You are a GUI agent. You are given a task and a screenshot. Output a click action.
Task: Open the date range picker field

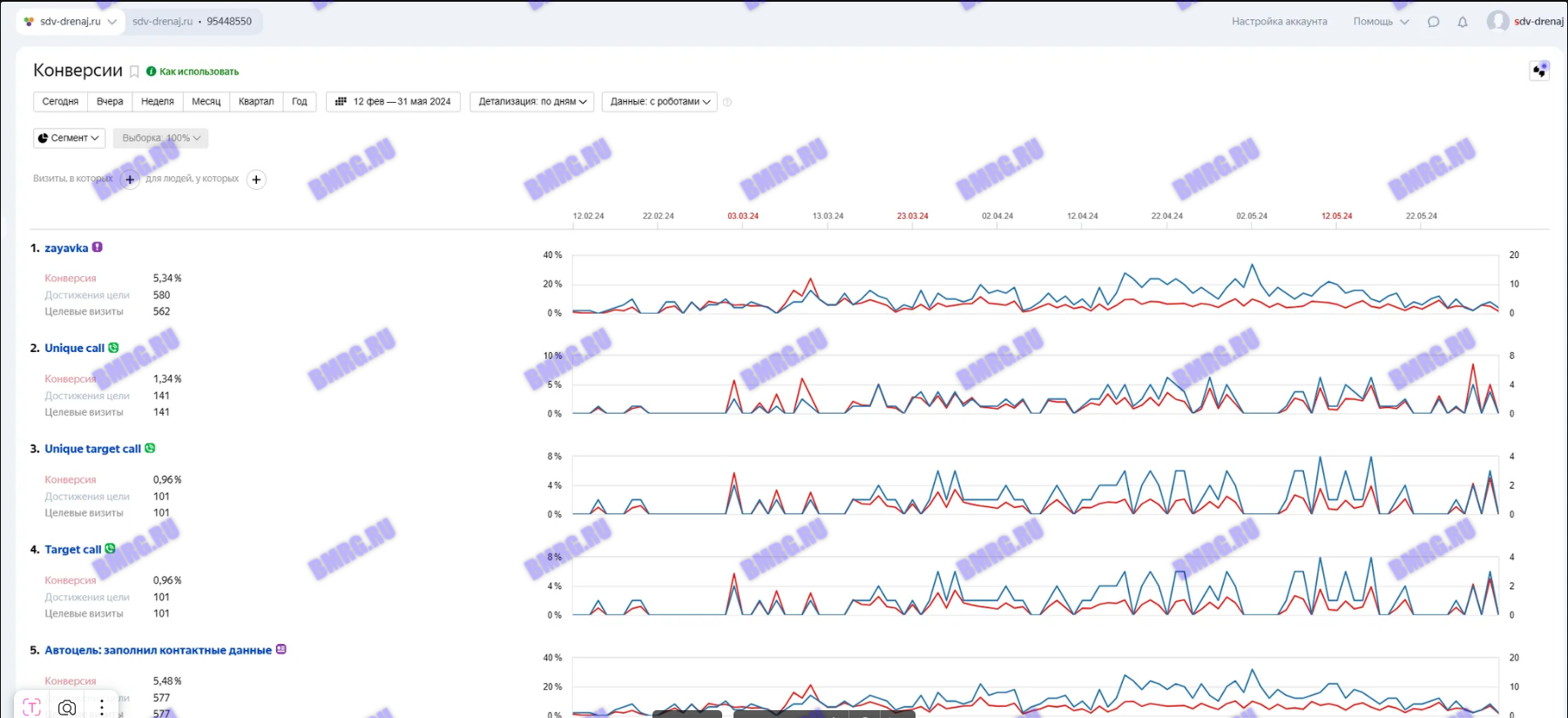(x=393, y=102)
